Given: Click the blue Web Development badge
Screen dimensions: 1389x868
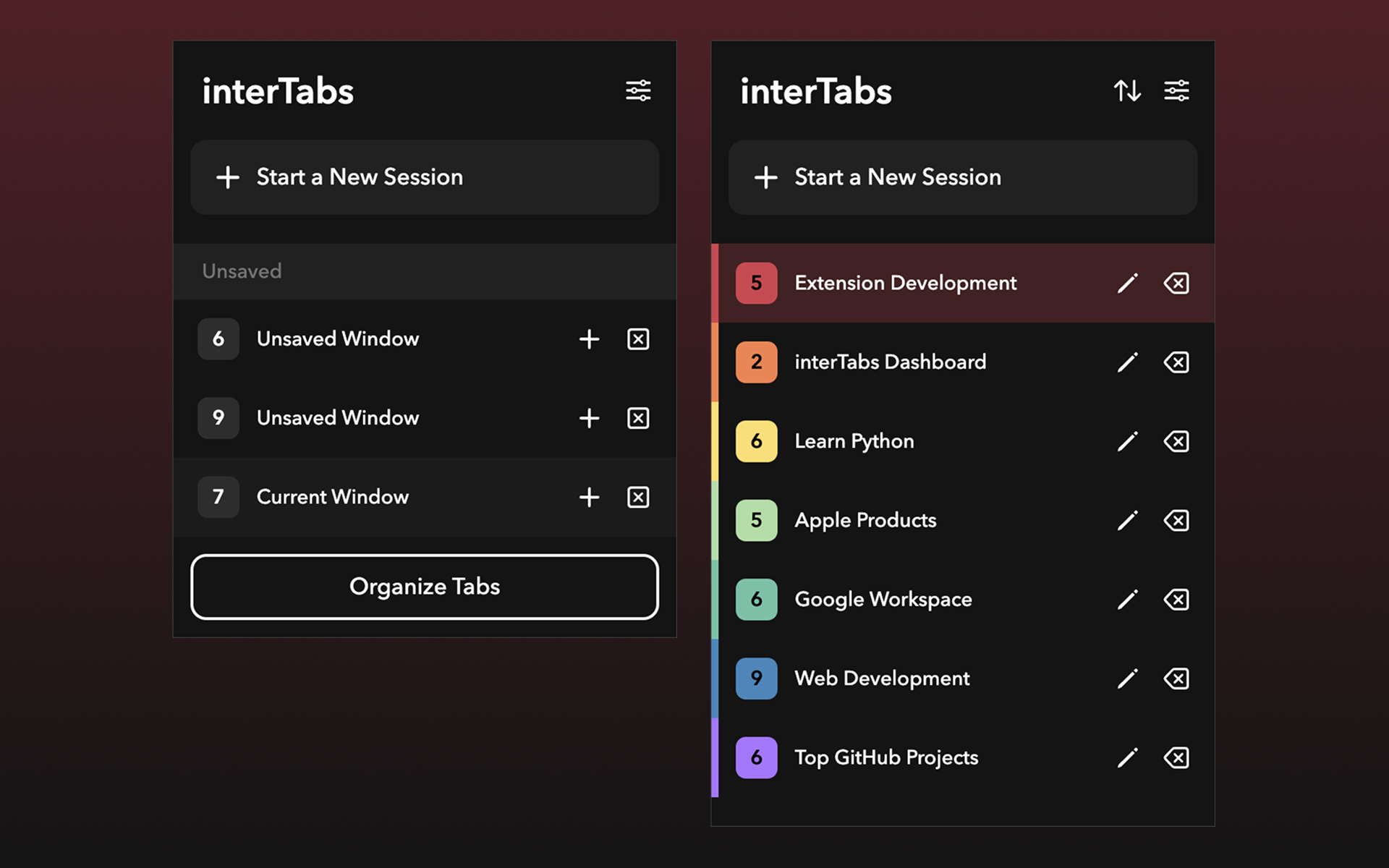Looking at the screenshot, I should click(x=756, y=678).
